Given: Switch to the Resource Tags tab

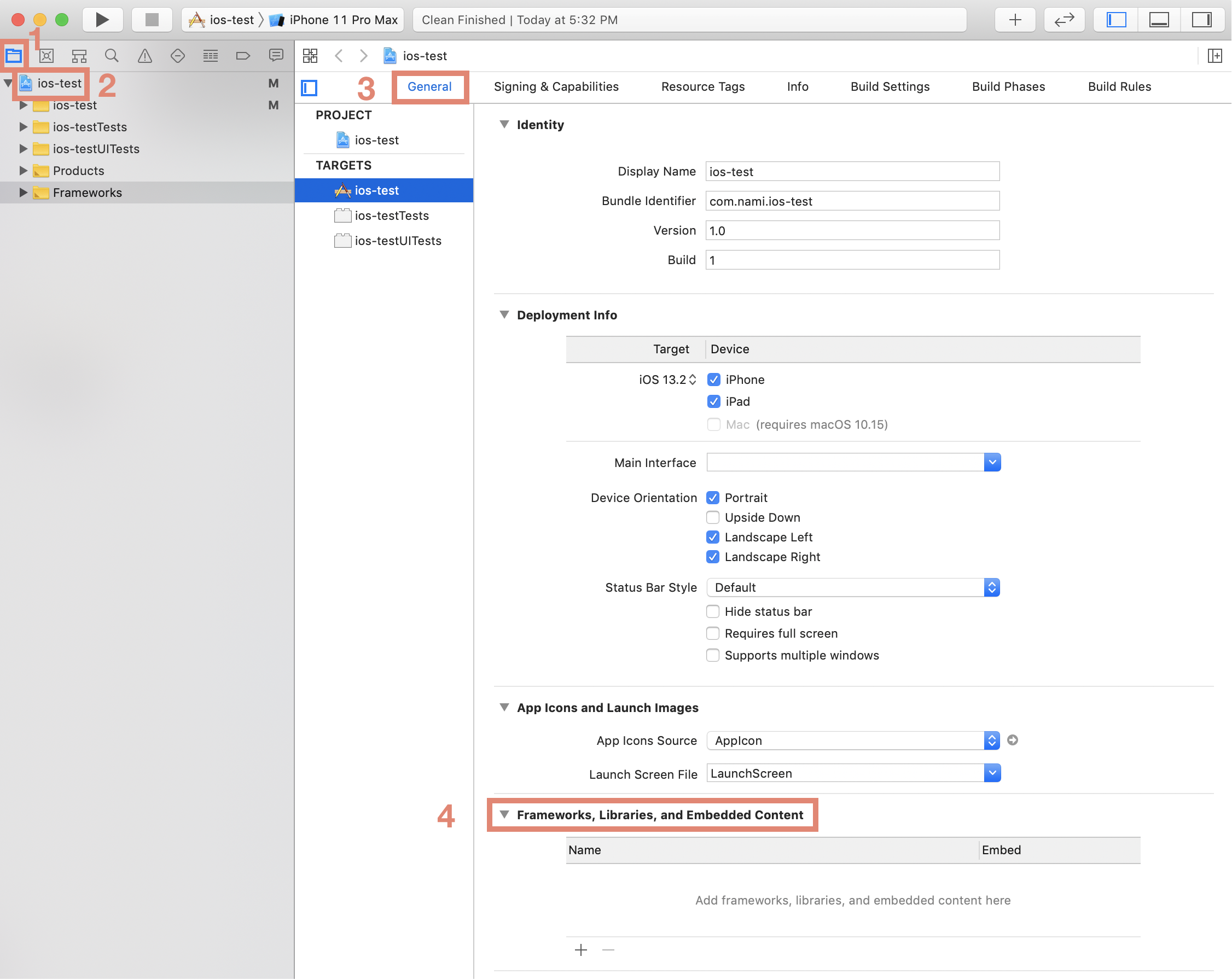Looking at the screenshot, I should tap(703, 87).
